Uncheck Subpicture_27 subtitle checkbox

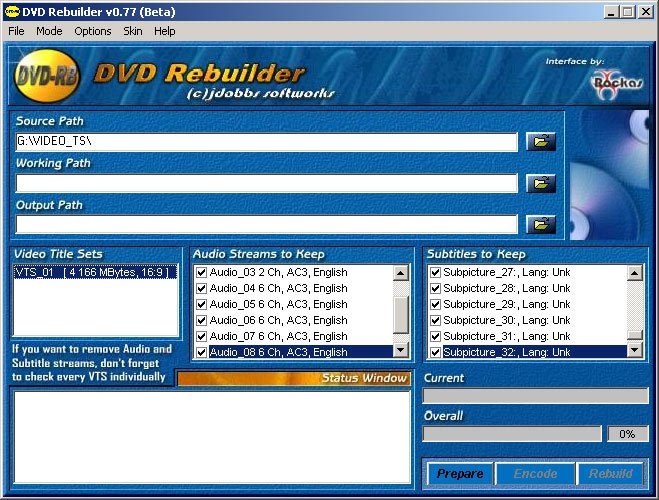pos(435,272)
